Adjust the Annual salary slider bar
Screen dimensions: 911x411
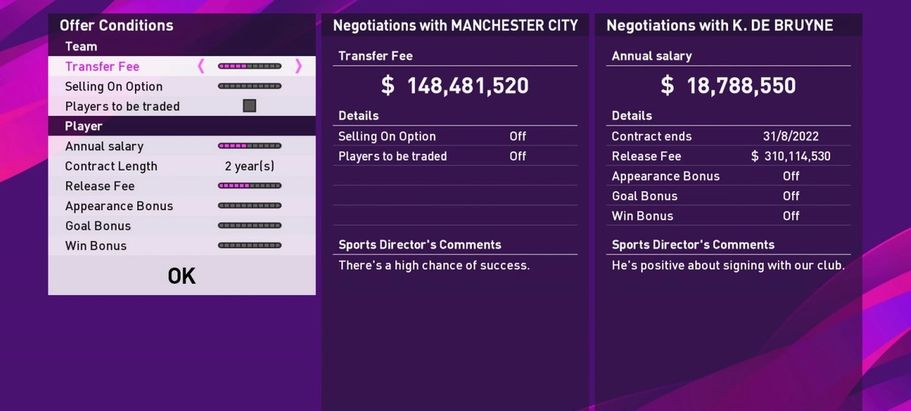point(249,146)
